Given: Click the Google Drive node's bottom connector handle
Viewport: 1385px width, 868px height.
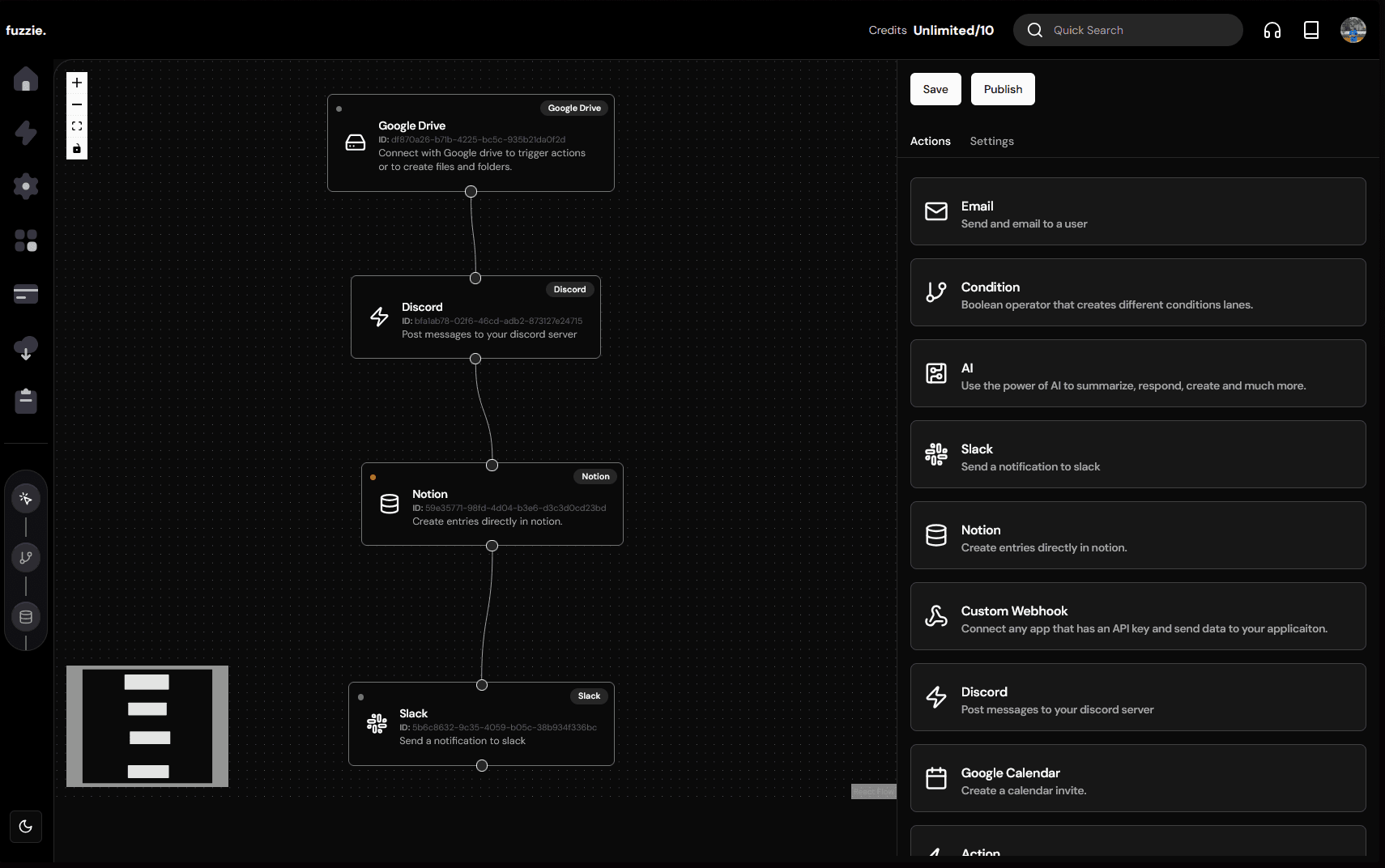Looking at the screenshot, I should tap(471, 192).
